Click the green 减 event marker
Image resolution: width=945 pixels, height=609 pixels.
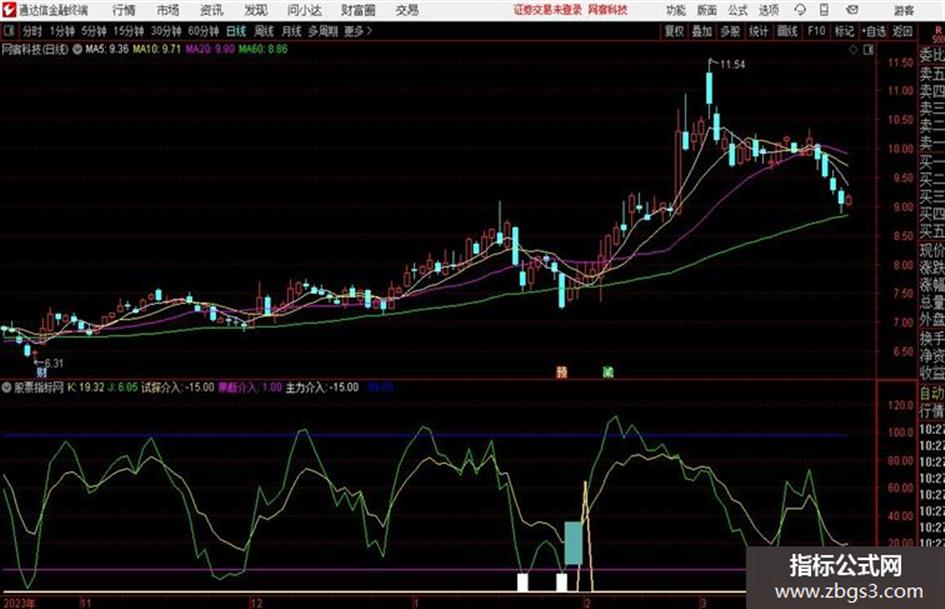point(608,372)
